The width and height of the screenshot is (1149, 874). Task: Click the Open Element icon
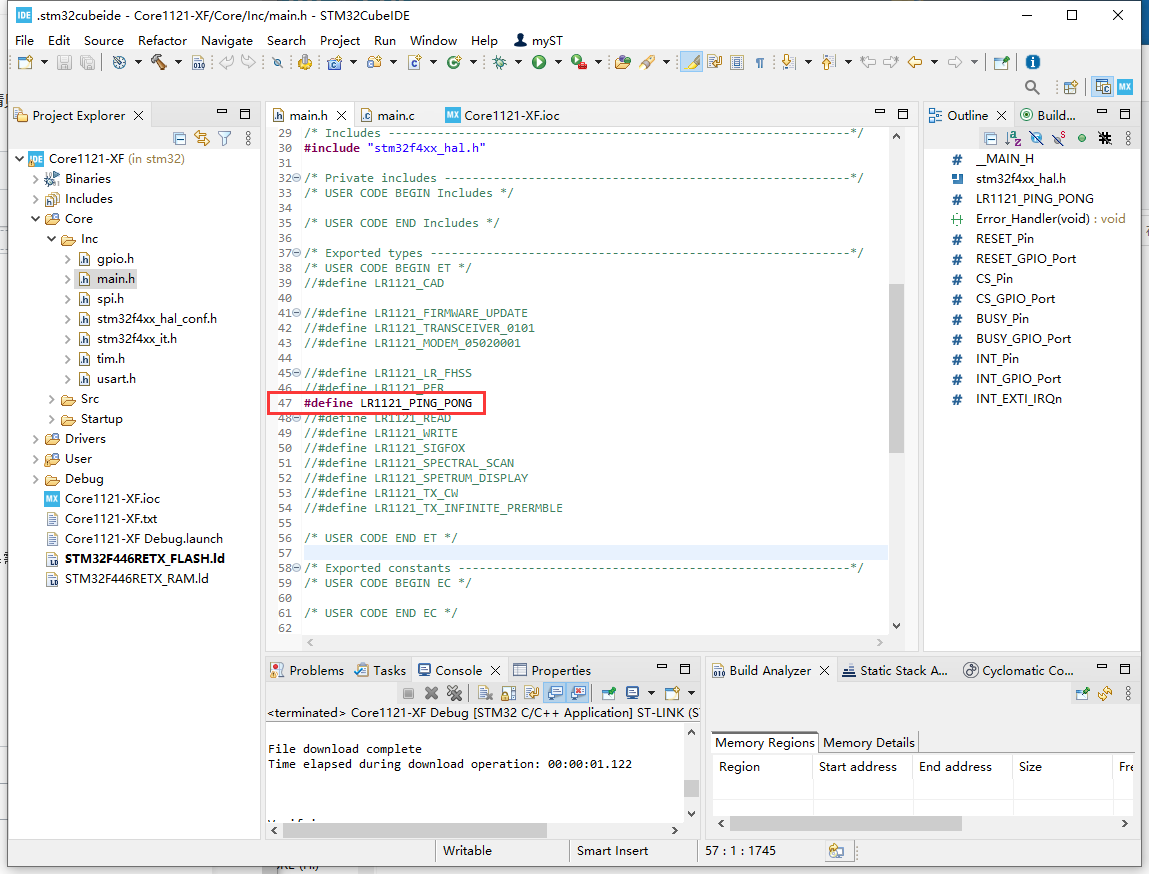click(x=623, y=62)
